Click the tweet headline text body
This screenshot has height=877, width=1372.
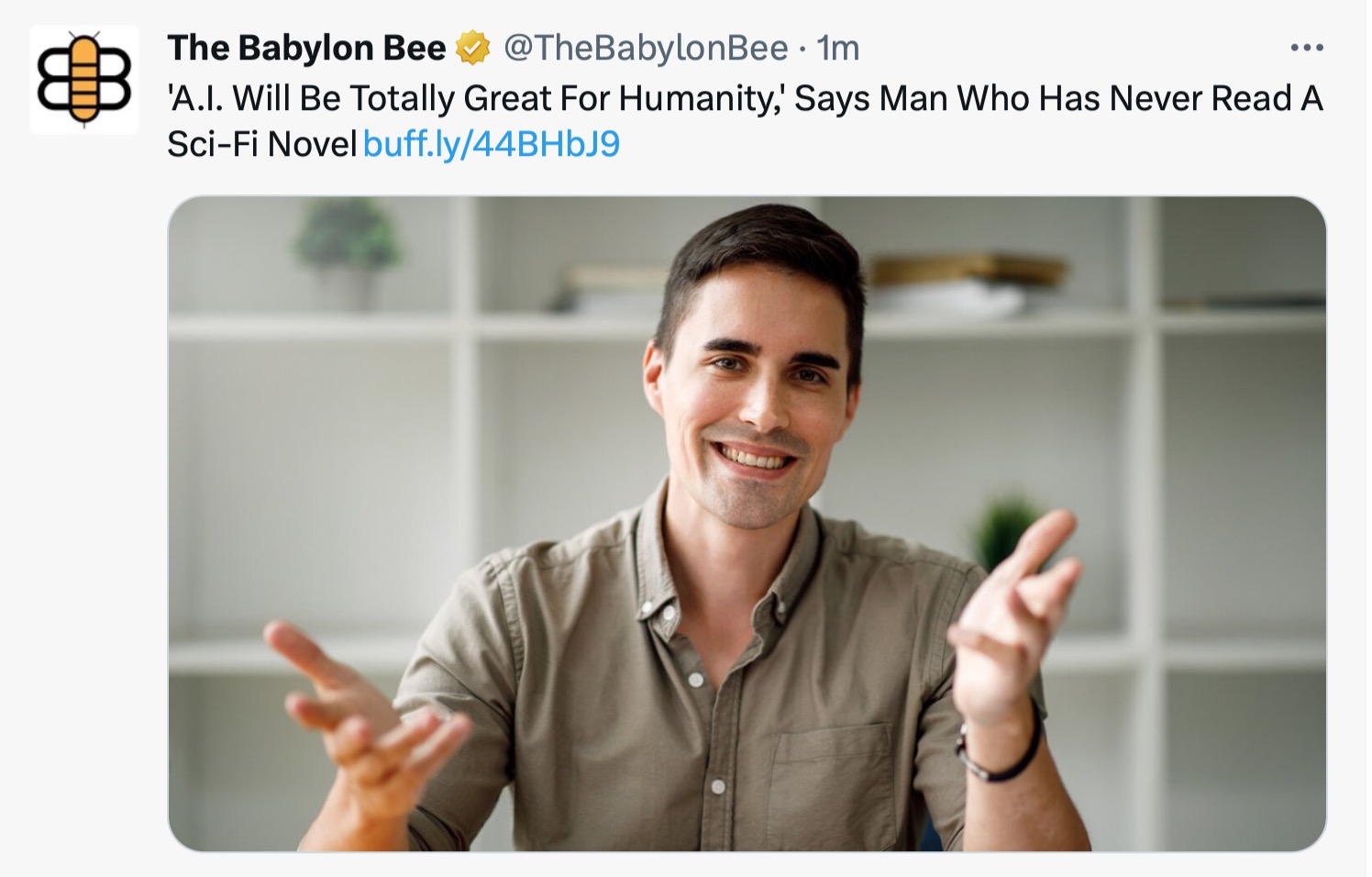coord(745,121)
